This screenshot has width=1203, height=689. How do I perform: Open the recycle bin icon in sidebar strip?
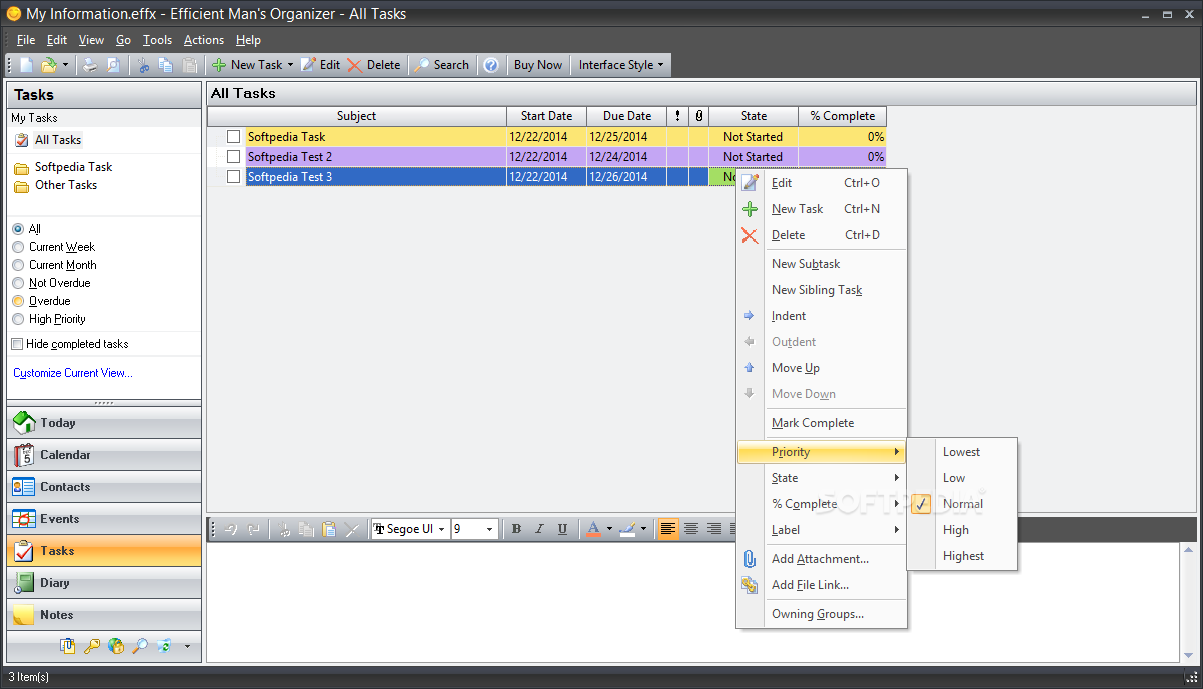[x=164, y=646]
